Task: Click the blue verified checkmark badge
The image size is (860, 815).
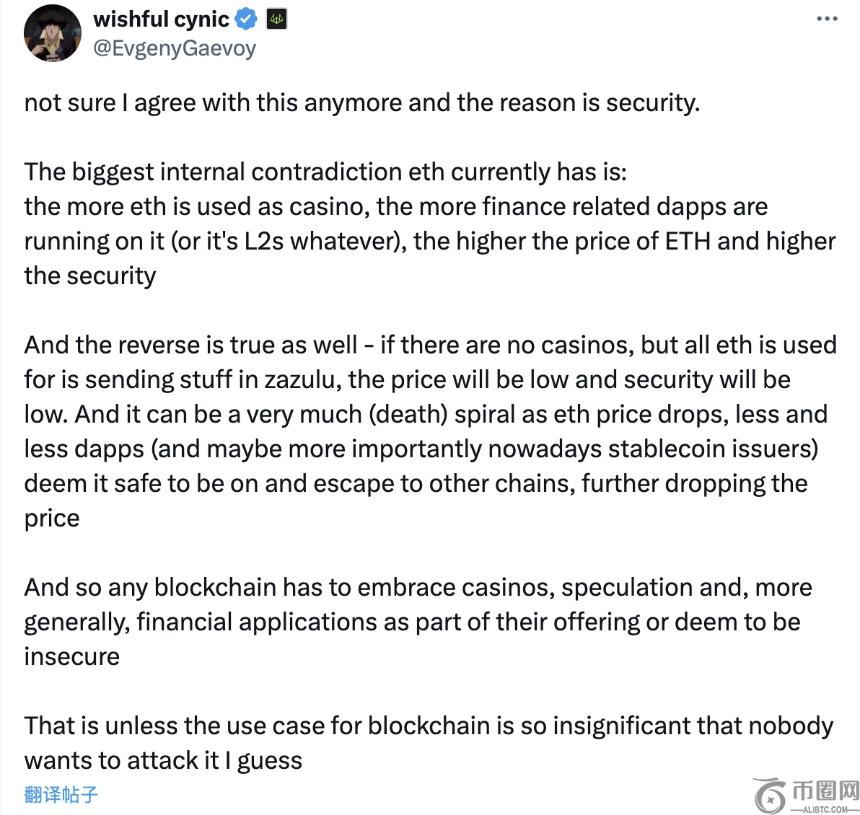Action: click(x=246, y=19)
